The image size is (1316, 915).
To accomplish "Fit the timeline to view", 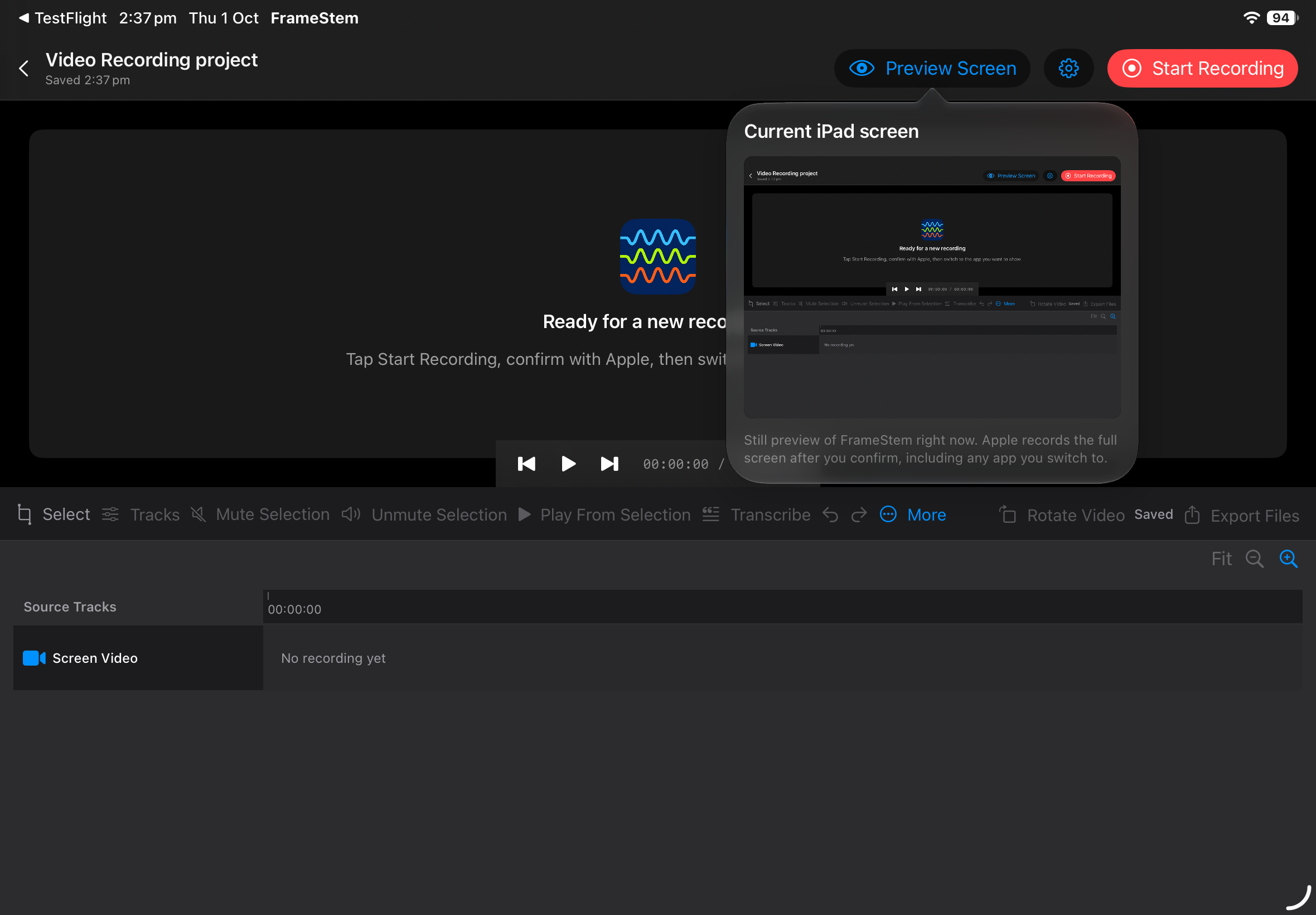I will (1221, 558).
